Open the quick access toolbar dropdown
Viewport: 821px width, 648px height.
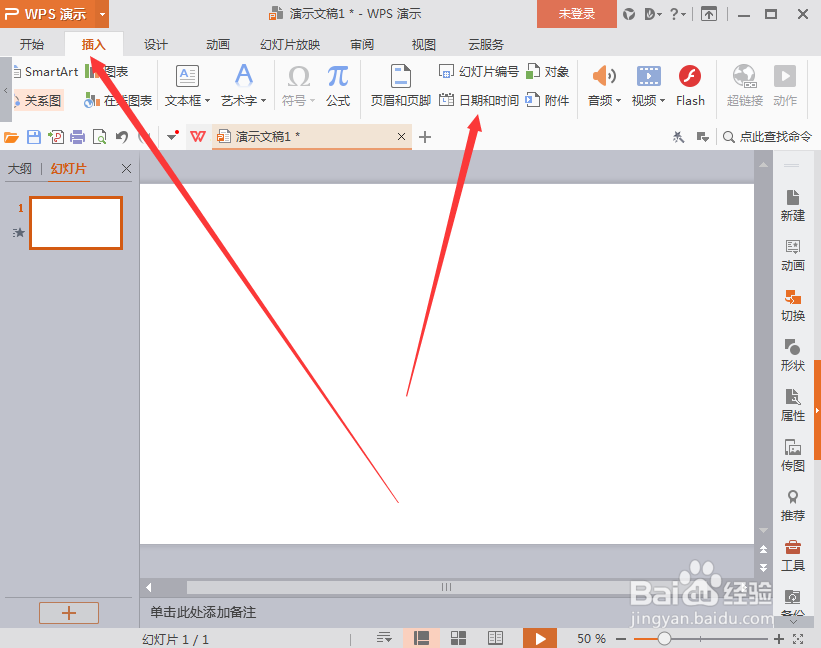(173, 137)
